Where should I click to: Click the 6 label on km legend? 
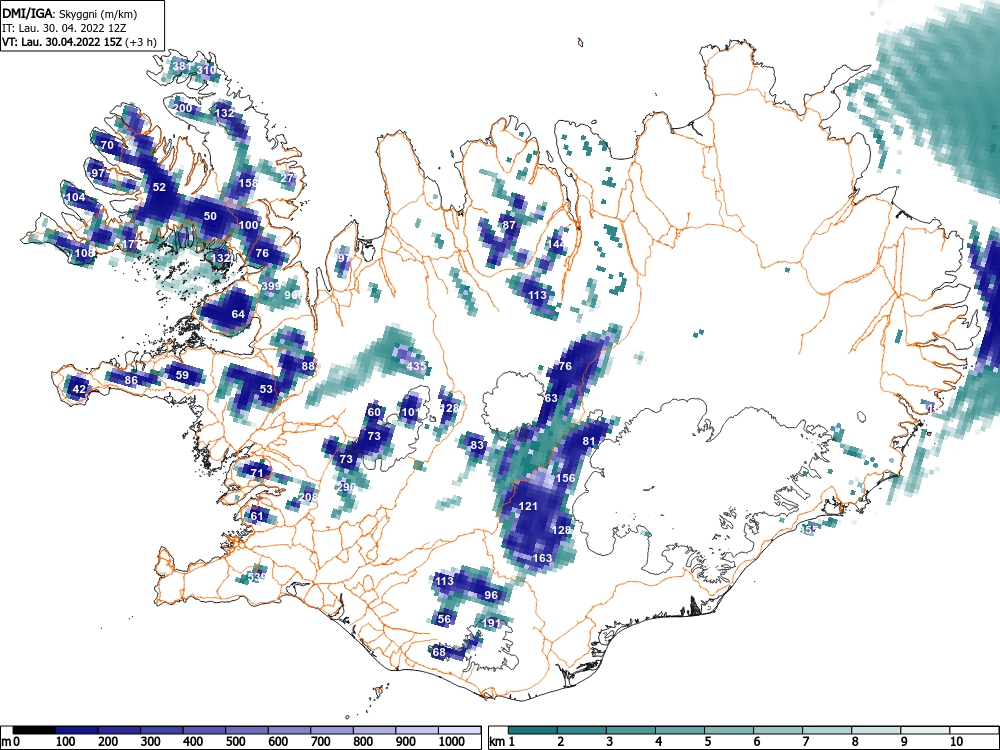click(756, 742)
